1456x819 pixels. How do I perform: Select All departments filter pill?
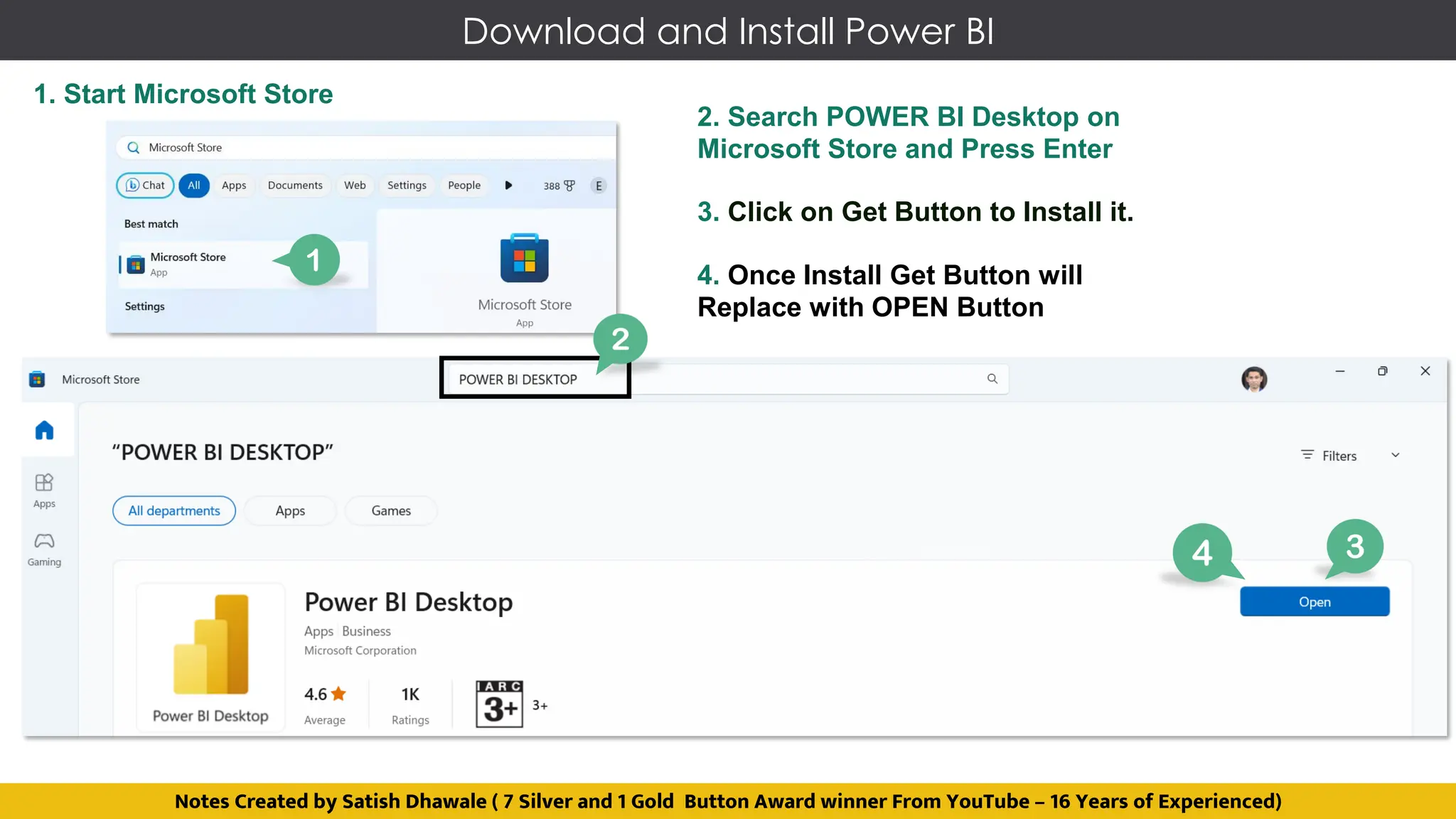[174, 510]
